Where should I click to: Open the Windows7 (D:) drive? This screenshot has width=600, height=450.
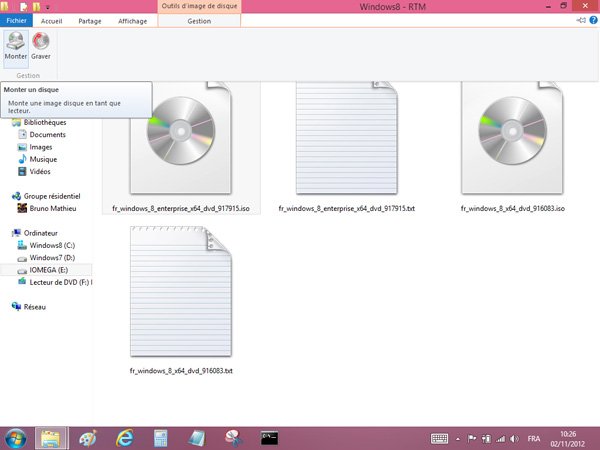(52, 258)
